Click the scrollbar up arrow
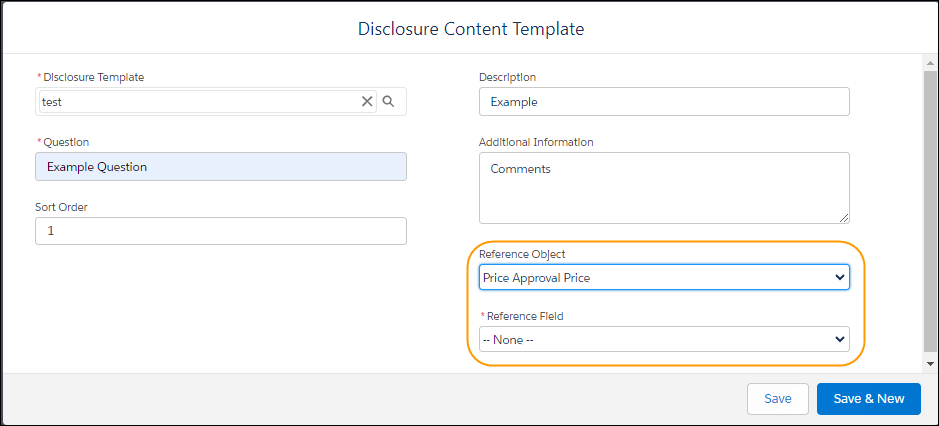Viewport: 939px width, 426px height. (930, 63)
